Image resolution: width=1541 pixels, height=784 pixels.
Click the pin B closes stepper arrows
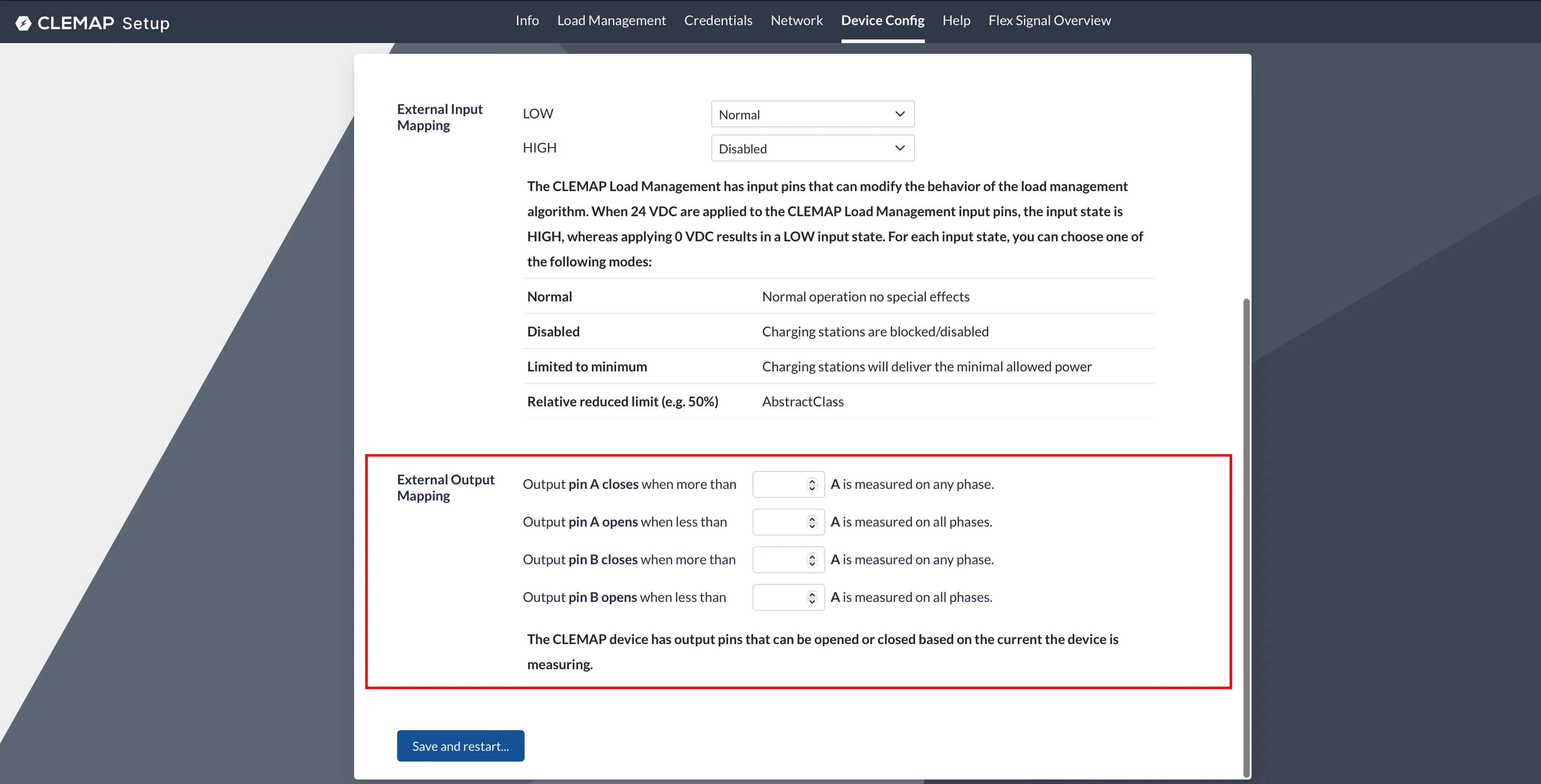[x=812, y=560]
